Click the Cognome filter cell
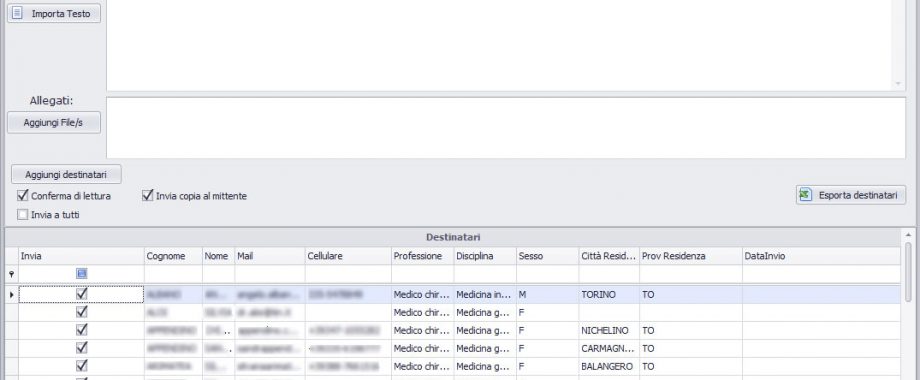The width and height of the screenshot is (920, 380). (173, 273)
